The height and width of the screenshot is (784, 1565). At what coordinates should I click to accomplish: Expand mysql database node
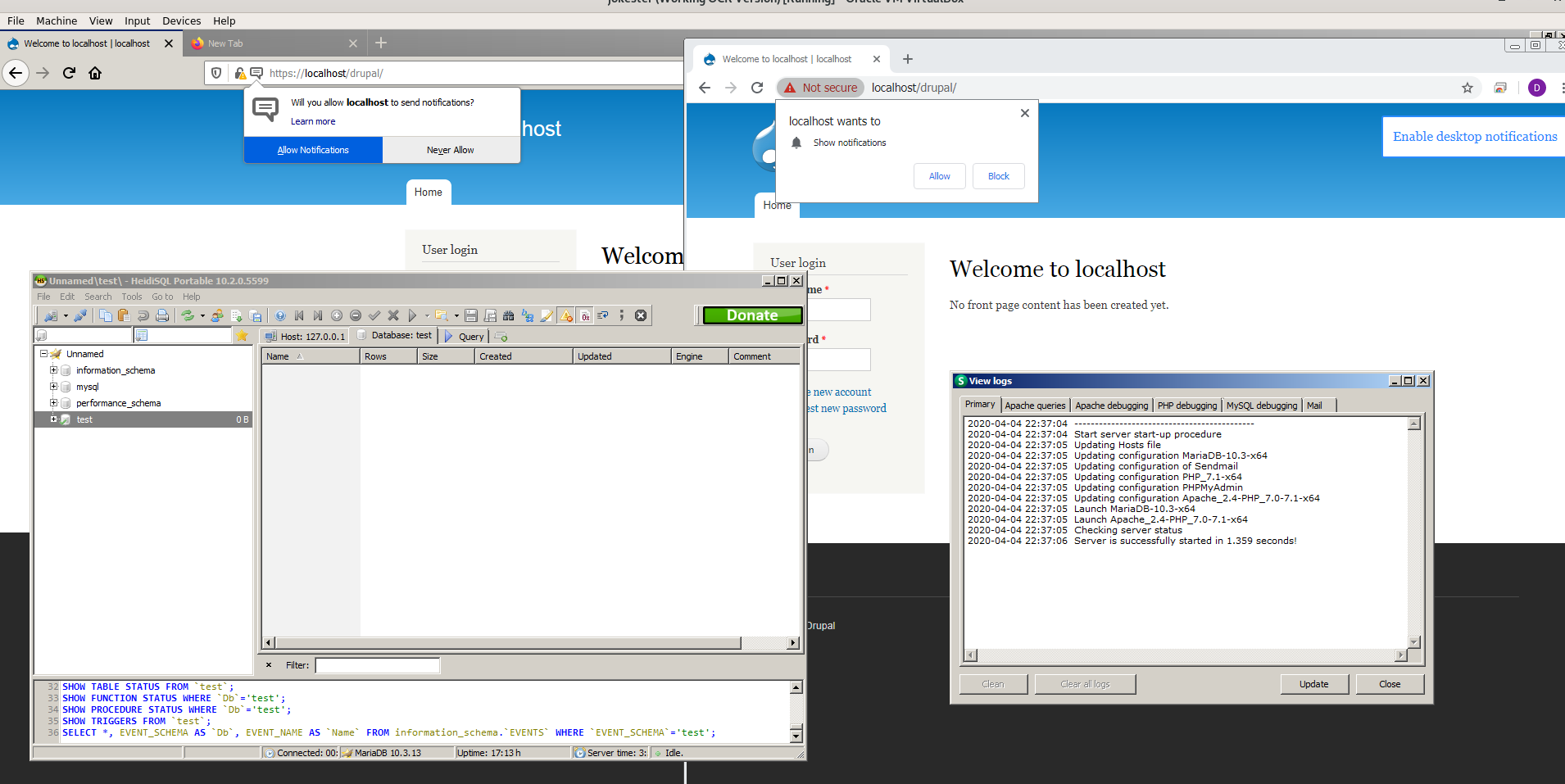[x=53, y=387]
